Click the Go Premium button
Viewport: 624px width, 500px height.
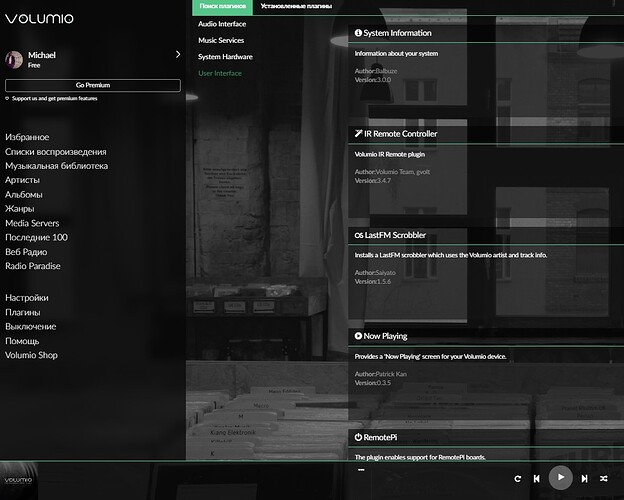coord(93,85)
